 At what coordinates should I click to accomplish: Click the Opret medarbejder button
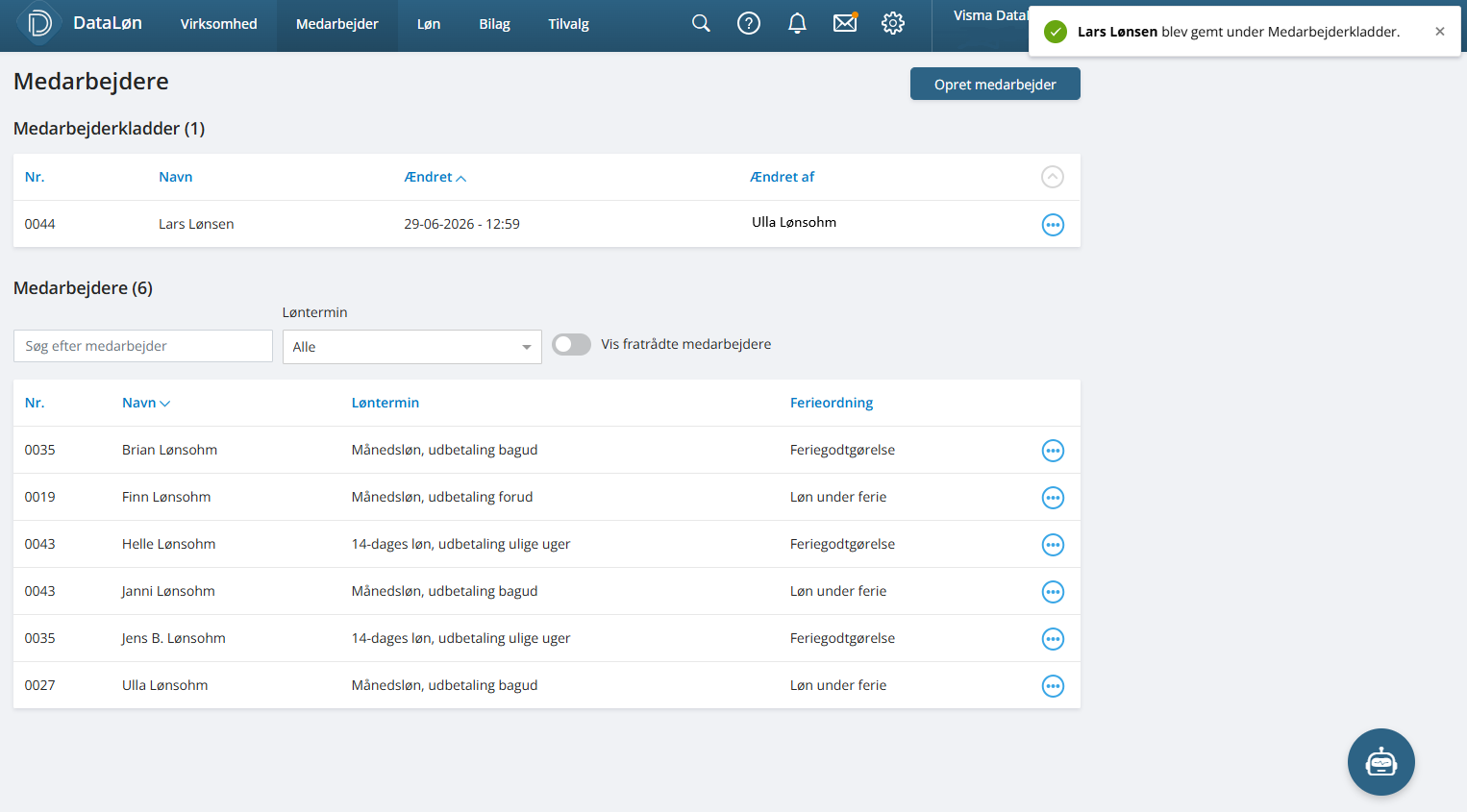(995, 84)
